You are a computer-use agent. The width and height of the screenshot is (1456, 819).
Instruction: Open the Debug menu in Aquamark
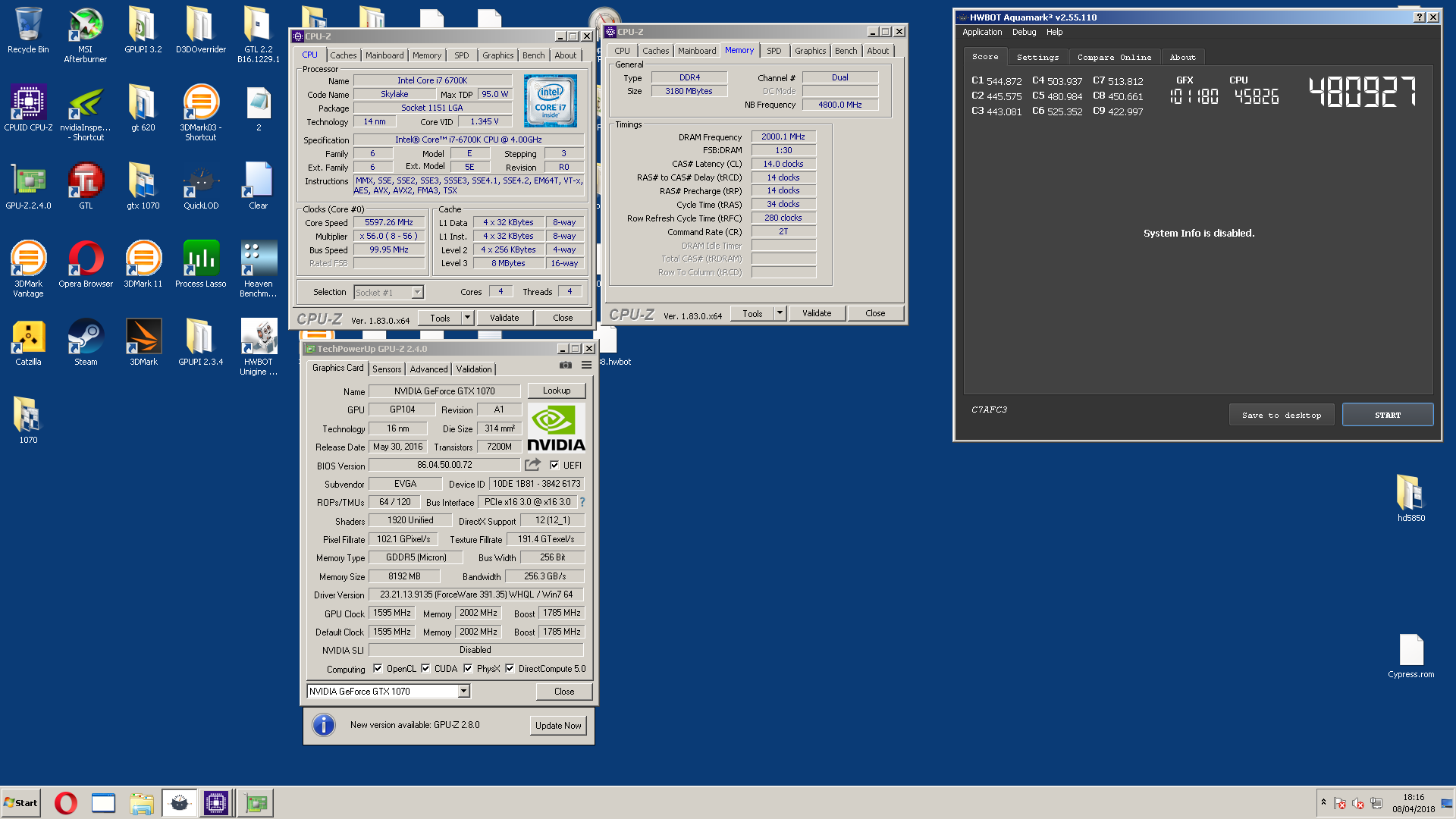[x=1024, y=33]
